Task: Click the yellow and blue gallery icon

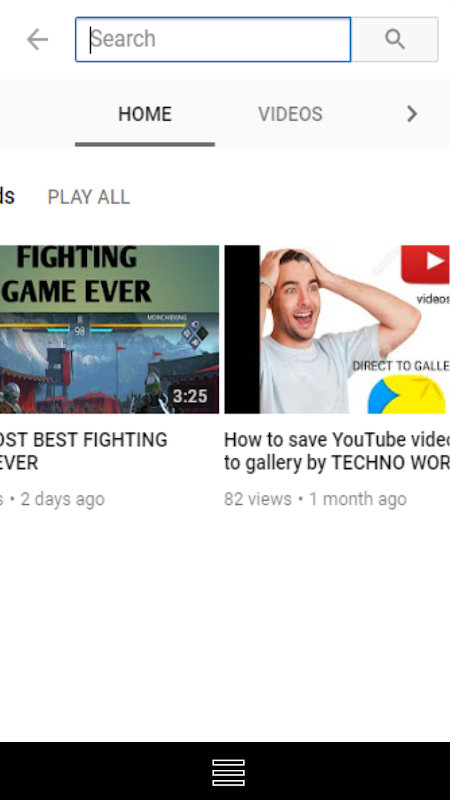Action: [407, 394]
